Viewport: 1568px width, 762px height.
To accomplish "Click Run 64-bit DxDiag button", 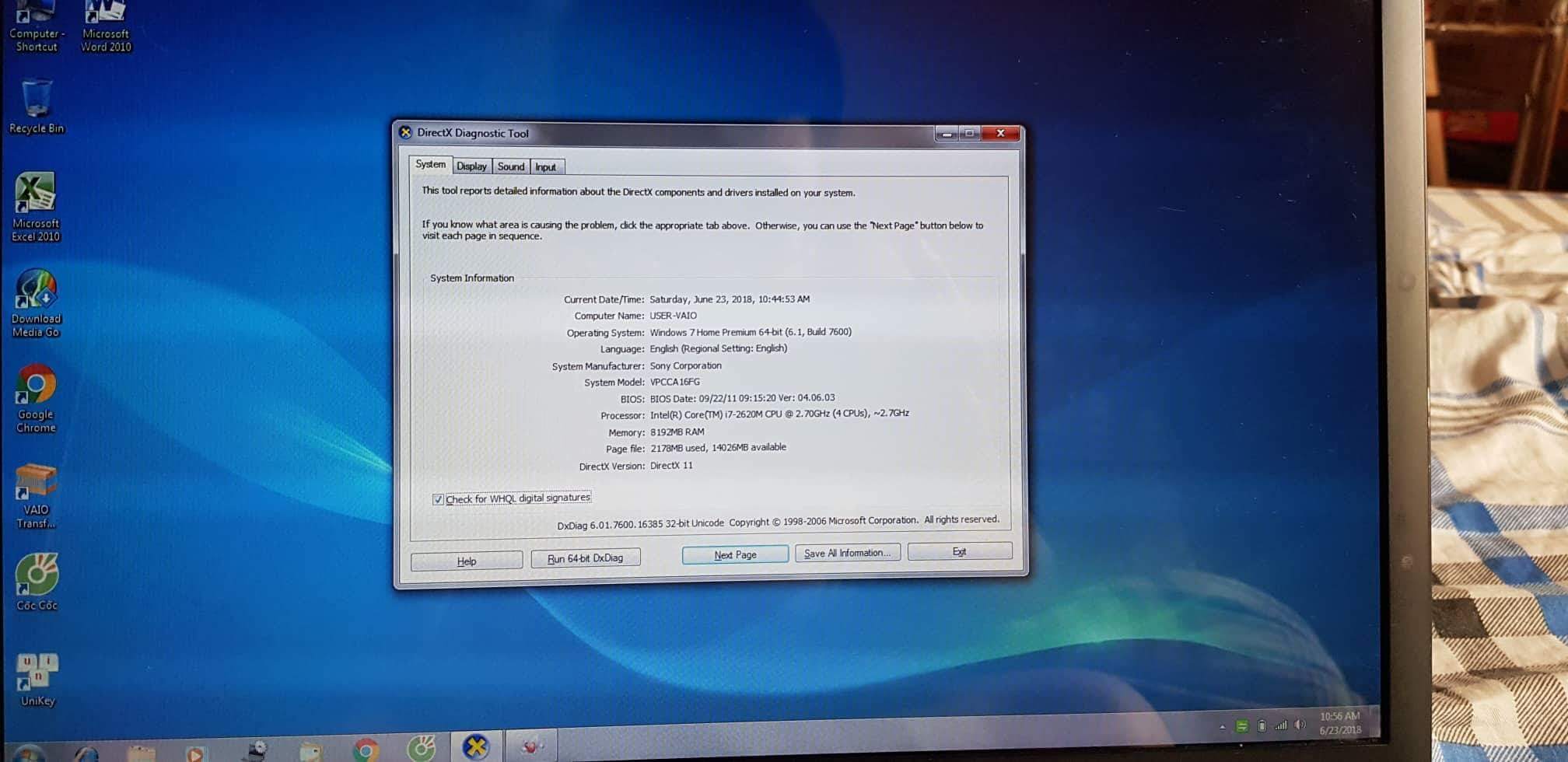I will click(x=586, y=558).
